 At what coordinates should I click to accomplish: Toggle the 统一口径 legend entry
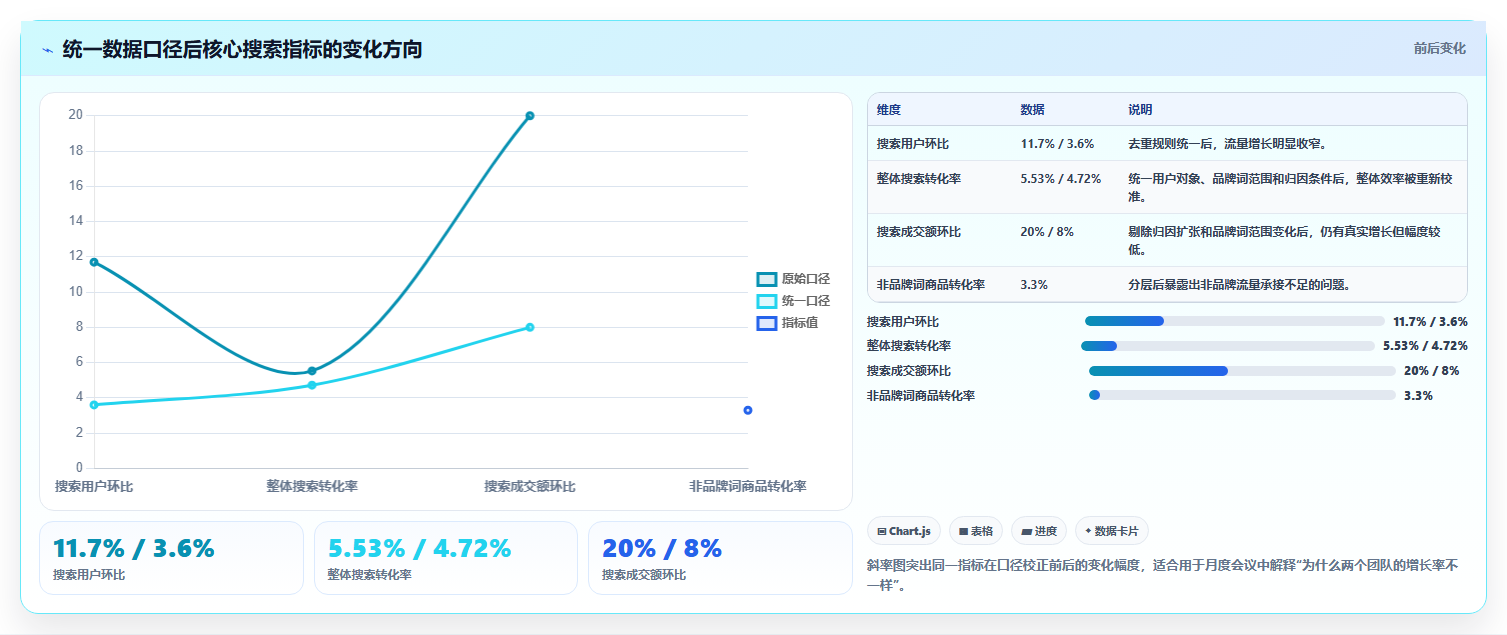(793, 301)
